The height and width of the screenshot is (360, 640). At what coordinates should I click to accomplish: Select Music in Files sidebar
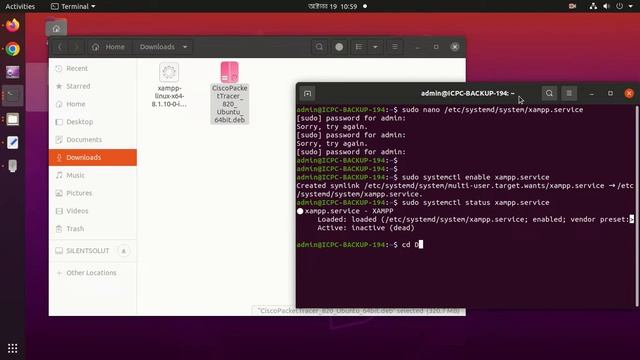pos(93,175)
